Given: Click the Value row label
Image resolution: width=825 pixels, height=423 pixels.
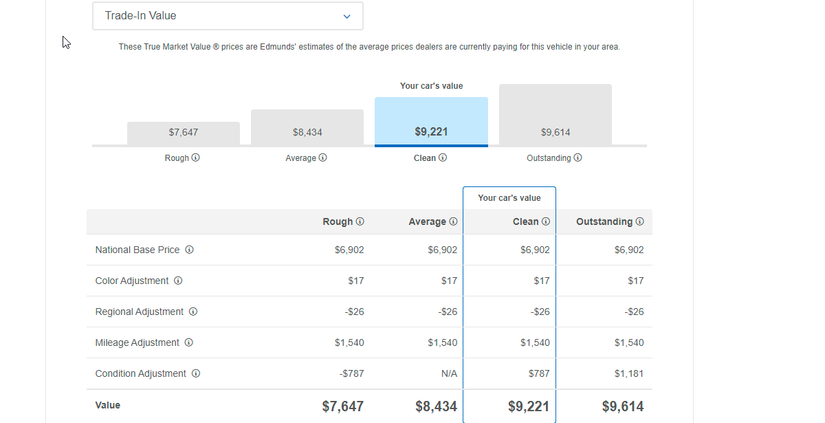Looking at the screenshot, I should (108, 405).
